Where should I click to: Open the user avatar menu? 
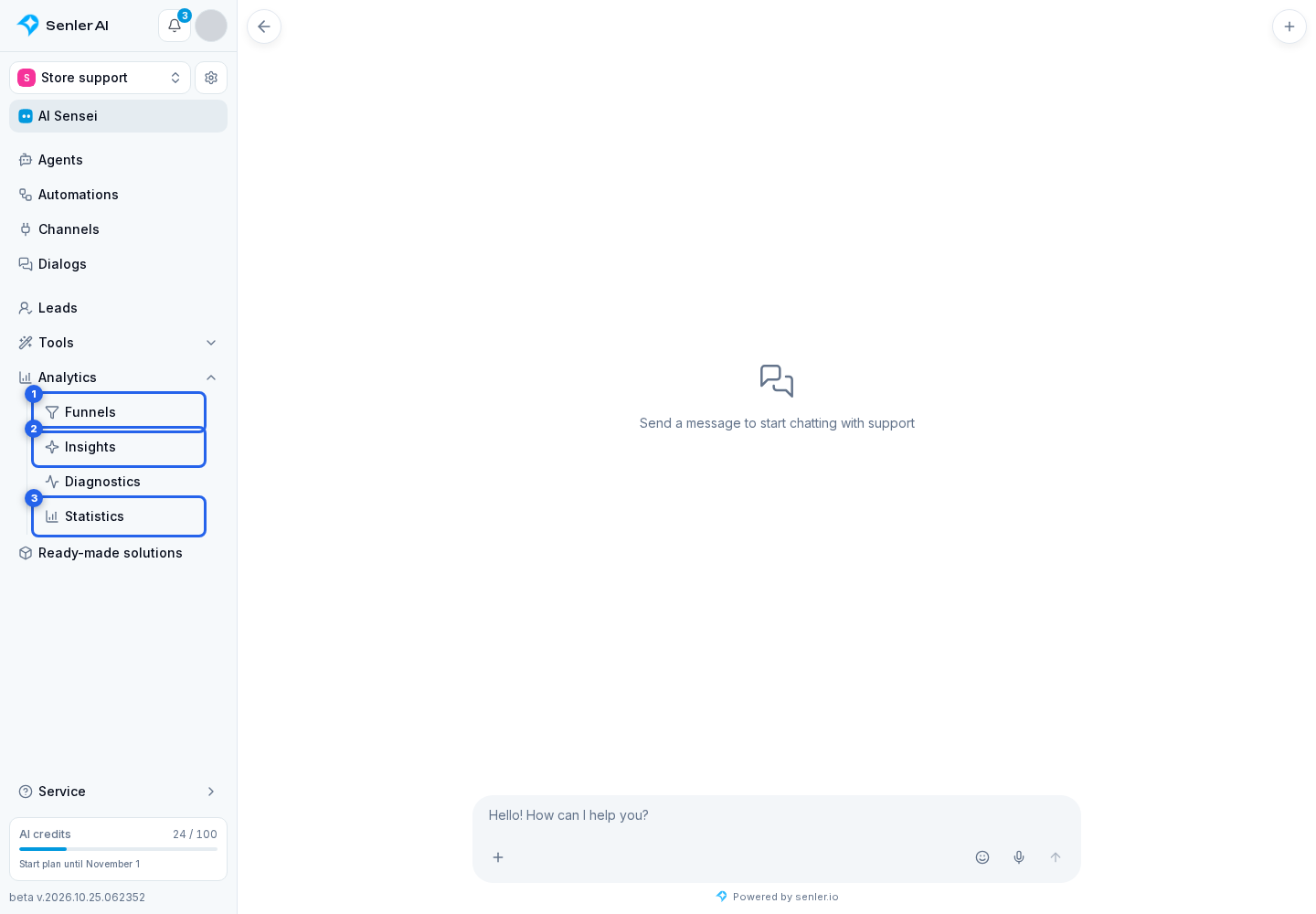(x=211, y=26)
